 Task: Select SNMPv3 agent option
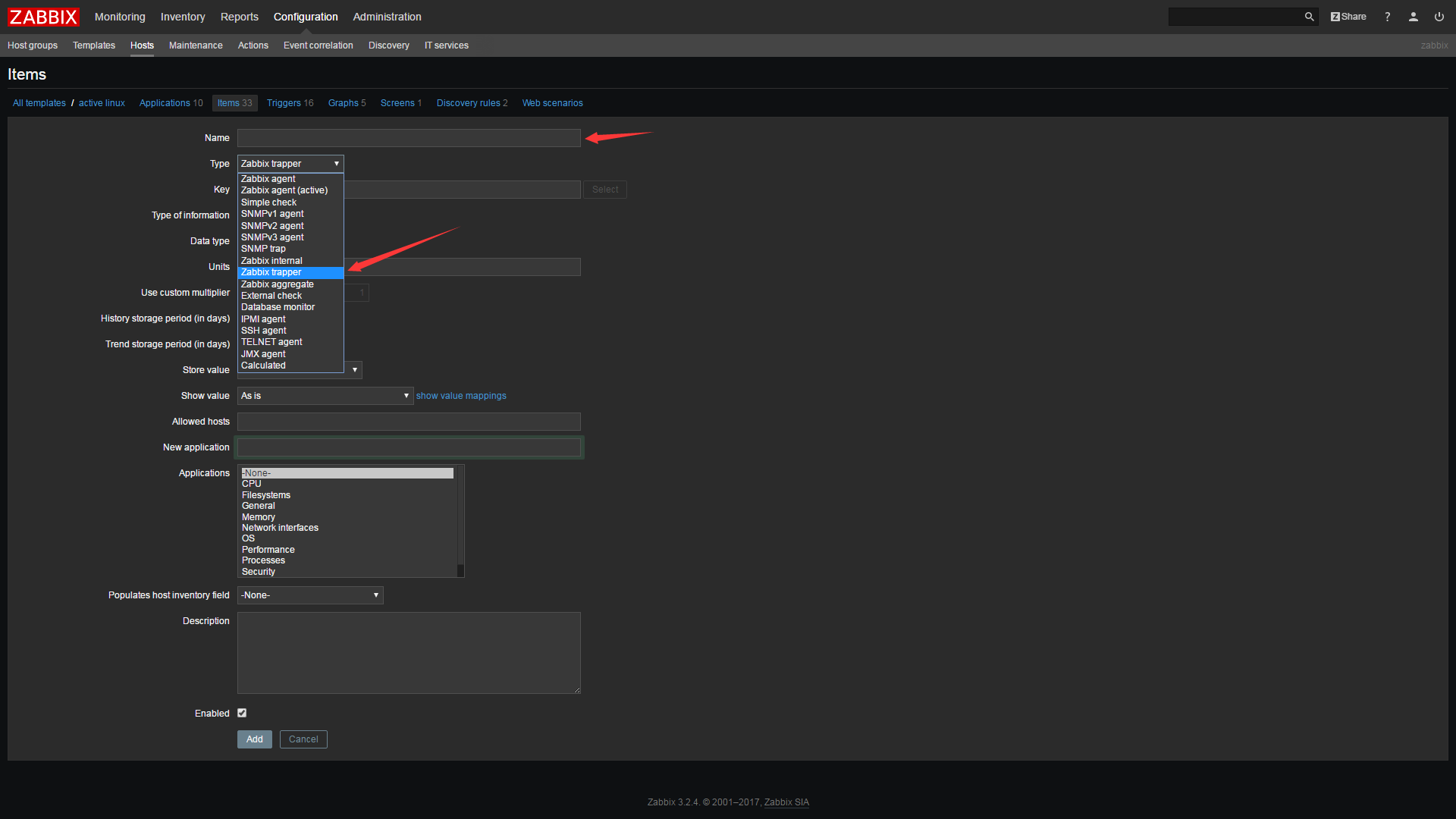coord(290,237)
